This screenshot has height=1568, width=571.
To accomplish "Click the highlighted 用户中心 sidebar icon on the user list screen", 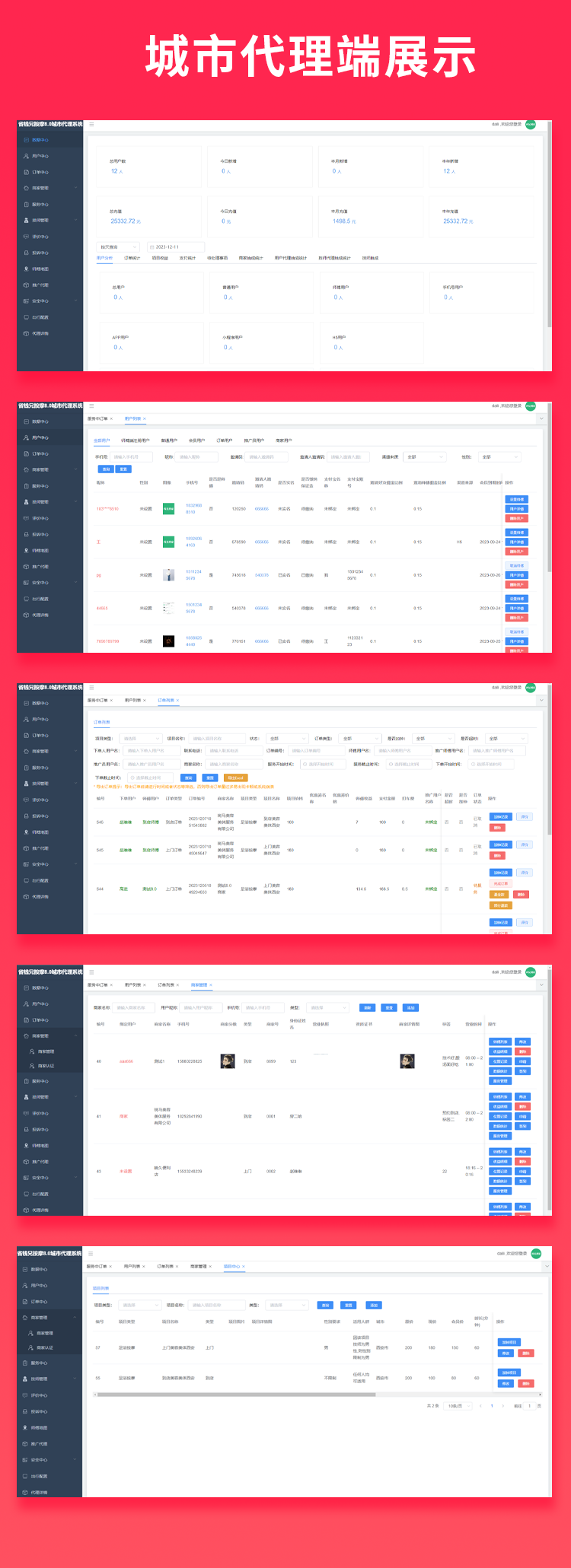I will pyautogui.click(x=26, y=437).
